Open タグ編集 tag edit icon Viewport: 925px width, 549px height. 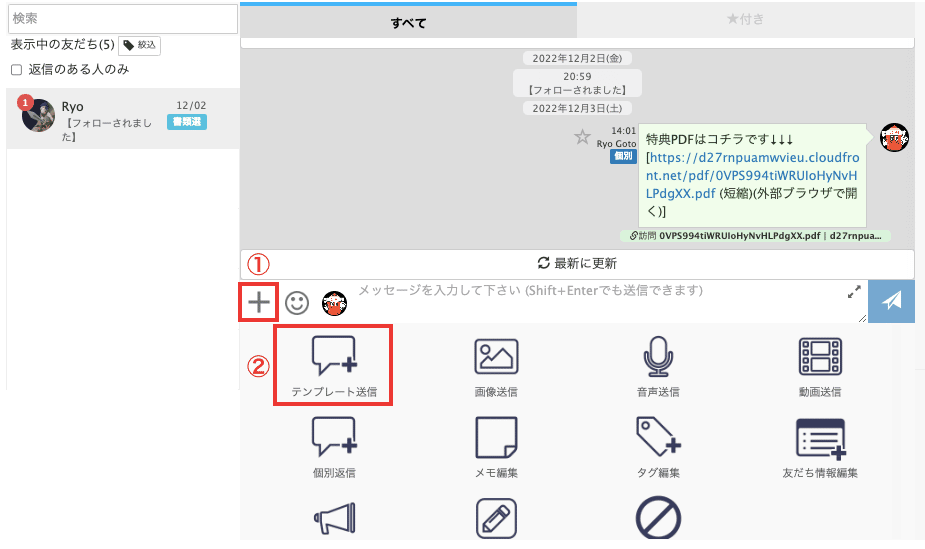click(x=658, y=447)
